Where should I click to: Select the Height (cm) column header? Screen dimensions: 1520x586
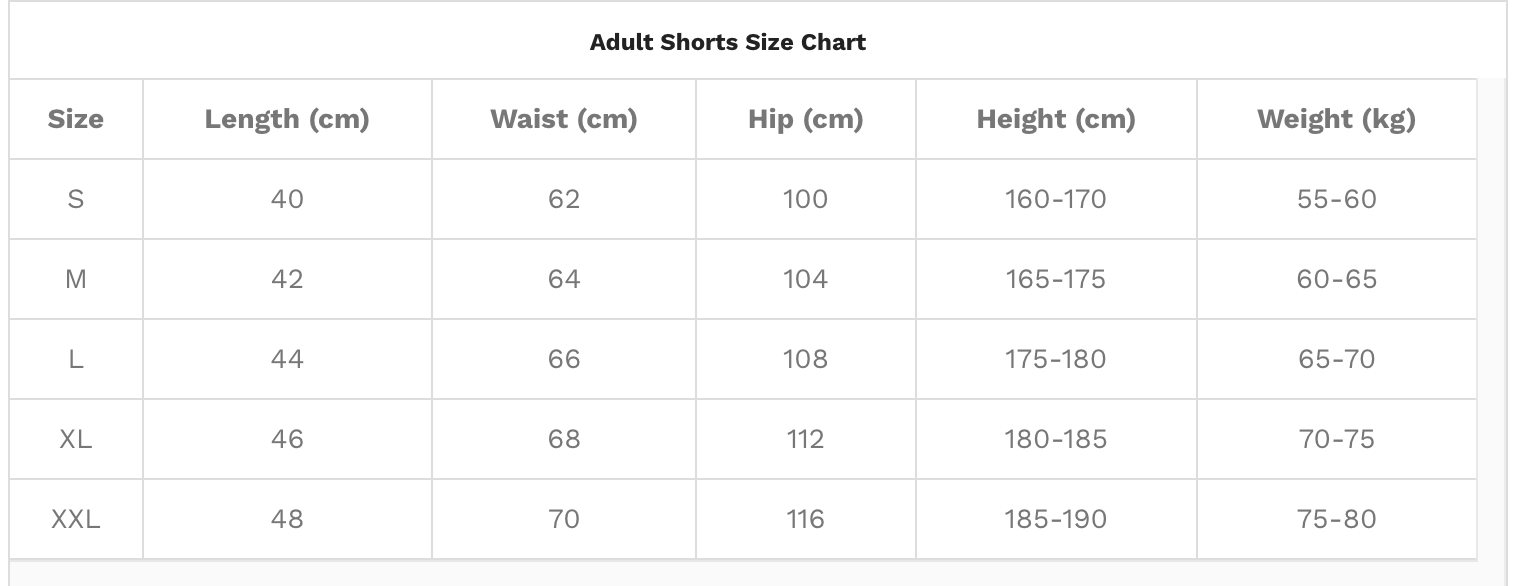(x=1056, y=119)
